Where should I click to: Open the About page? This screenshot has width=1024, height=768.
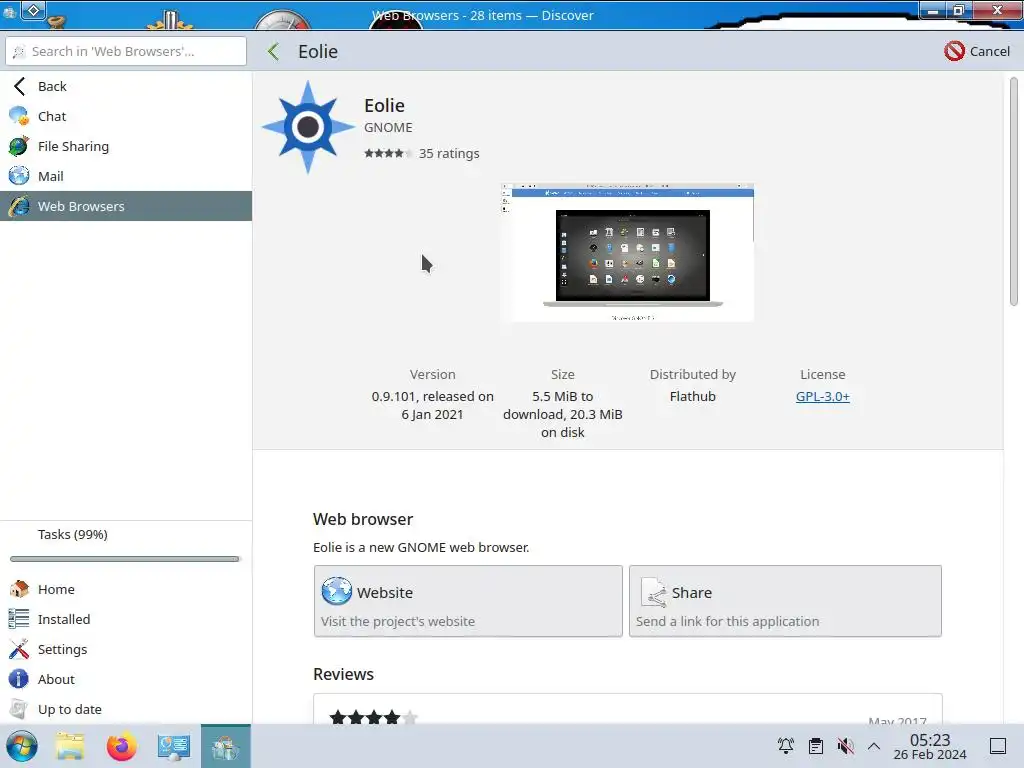coord(126,679)
